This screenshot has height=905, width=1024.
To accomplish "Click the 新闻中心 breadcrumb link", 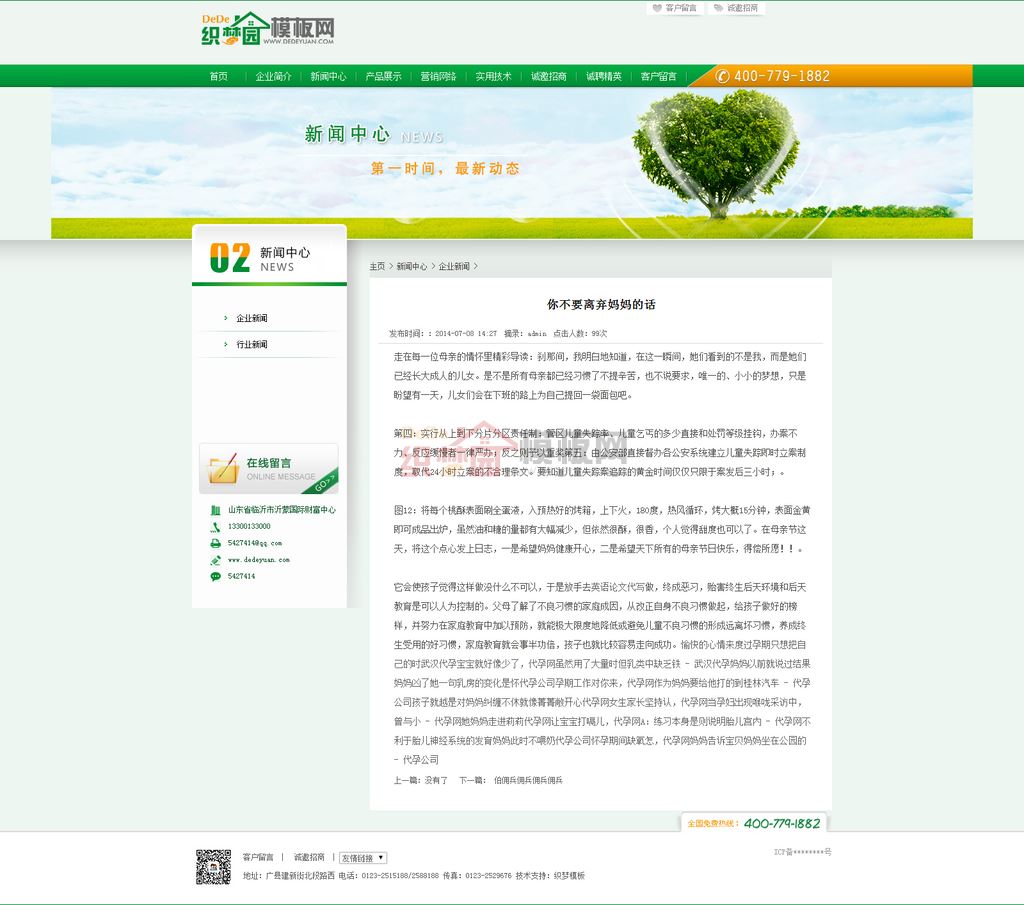I will pos(411,267).
